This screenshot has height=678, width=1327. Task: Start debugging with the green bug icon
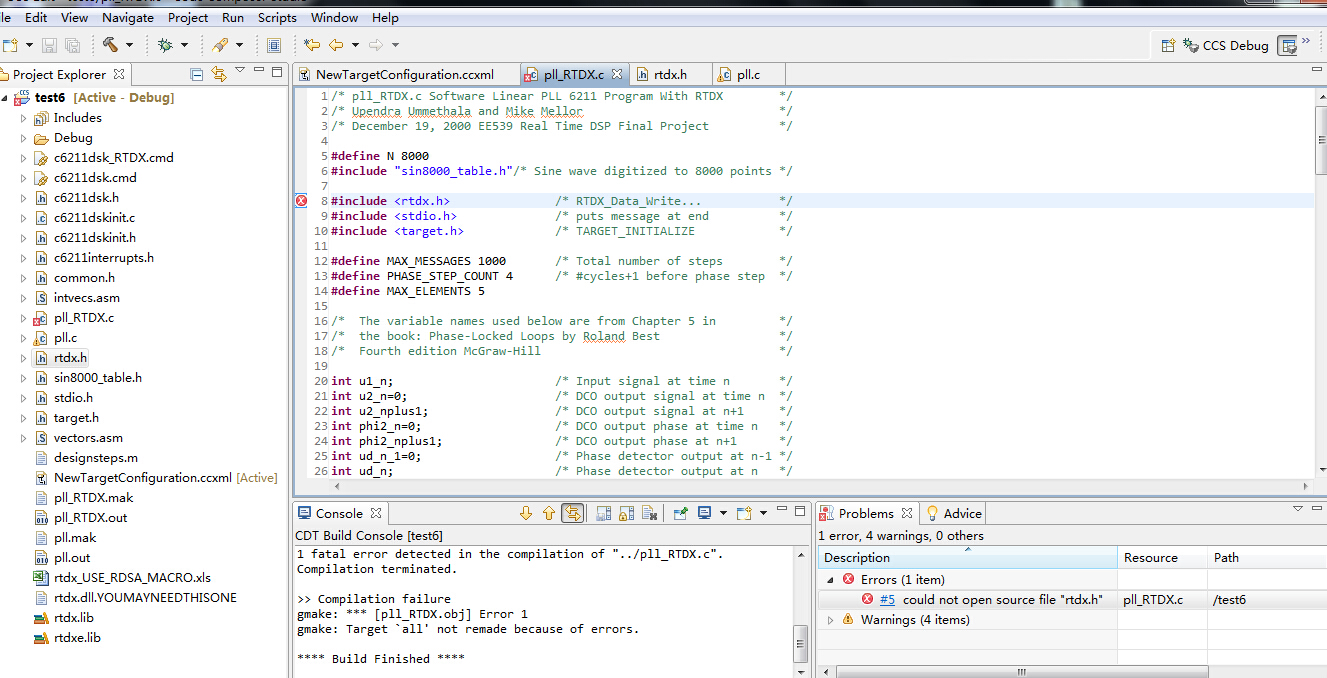165,45
